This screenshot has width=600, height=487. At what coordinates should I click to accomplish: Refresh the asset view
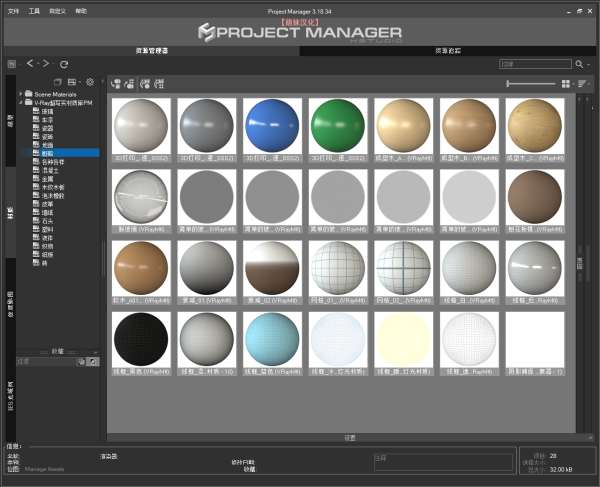tap(64, 64)
